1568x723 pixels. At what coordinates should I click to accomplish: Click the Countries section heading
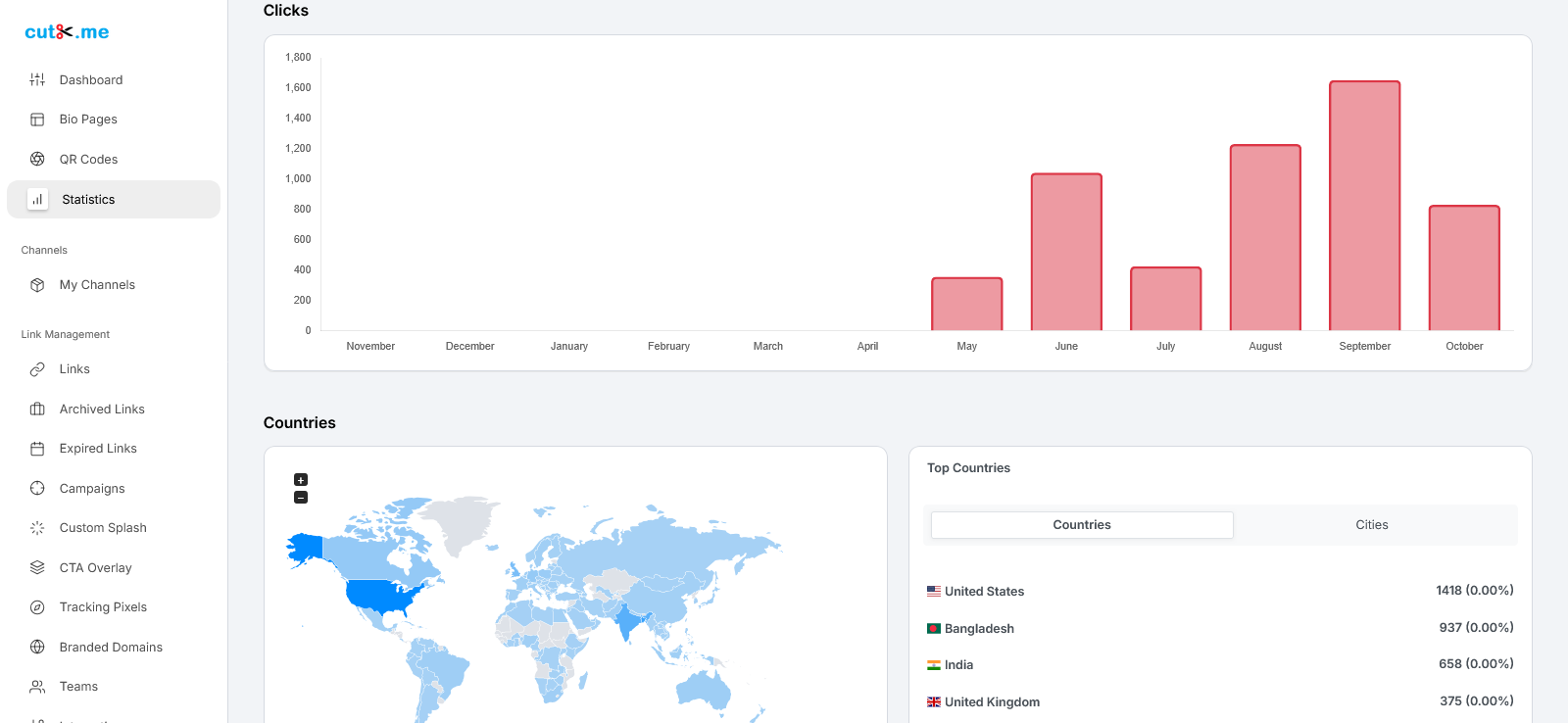pos(300,423)
